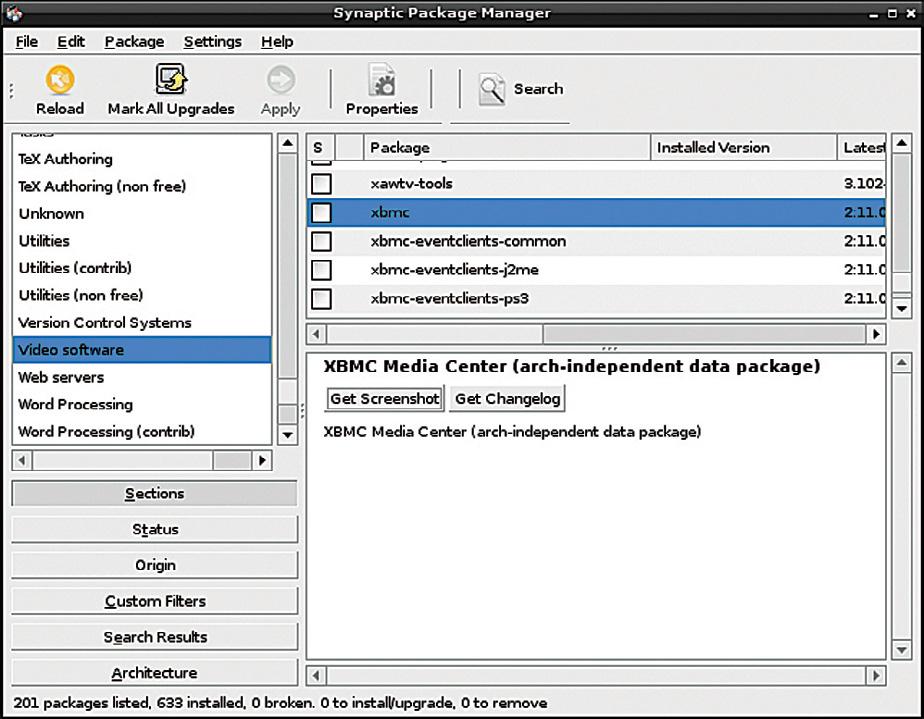The image size is (924, 719).
Task: Click description pane scroll-right arrow
Action: (x=876, y=675)
